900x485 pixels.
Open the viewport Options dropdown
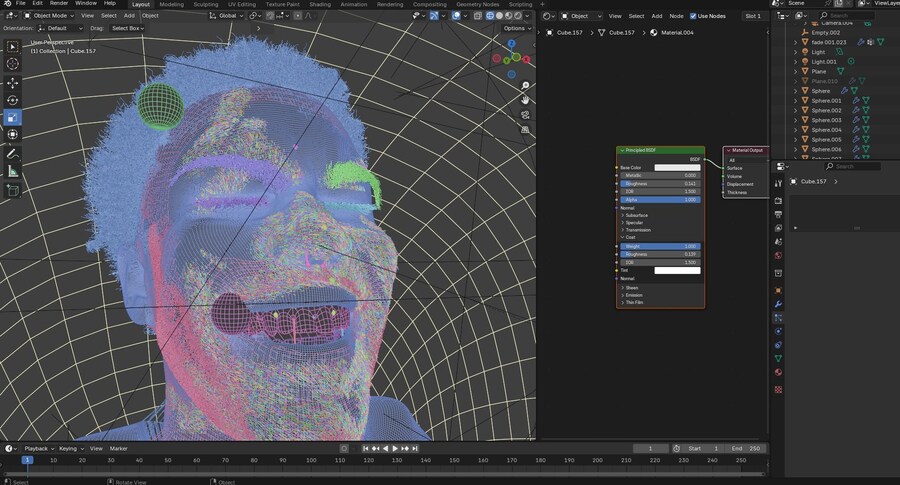(x=517, y=28)
